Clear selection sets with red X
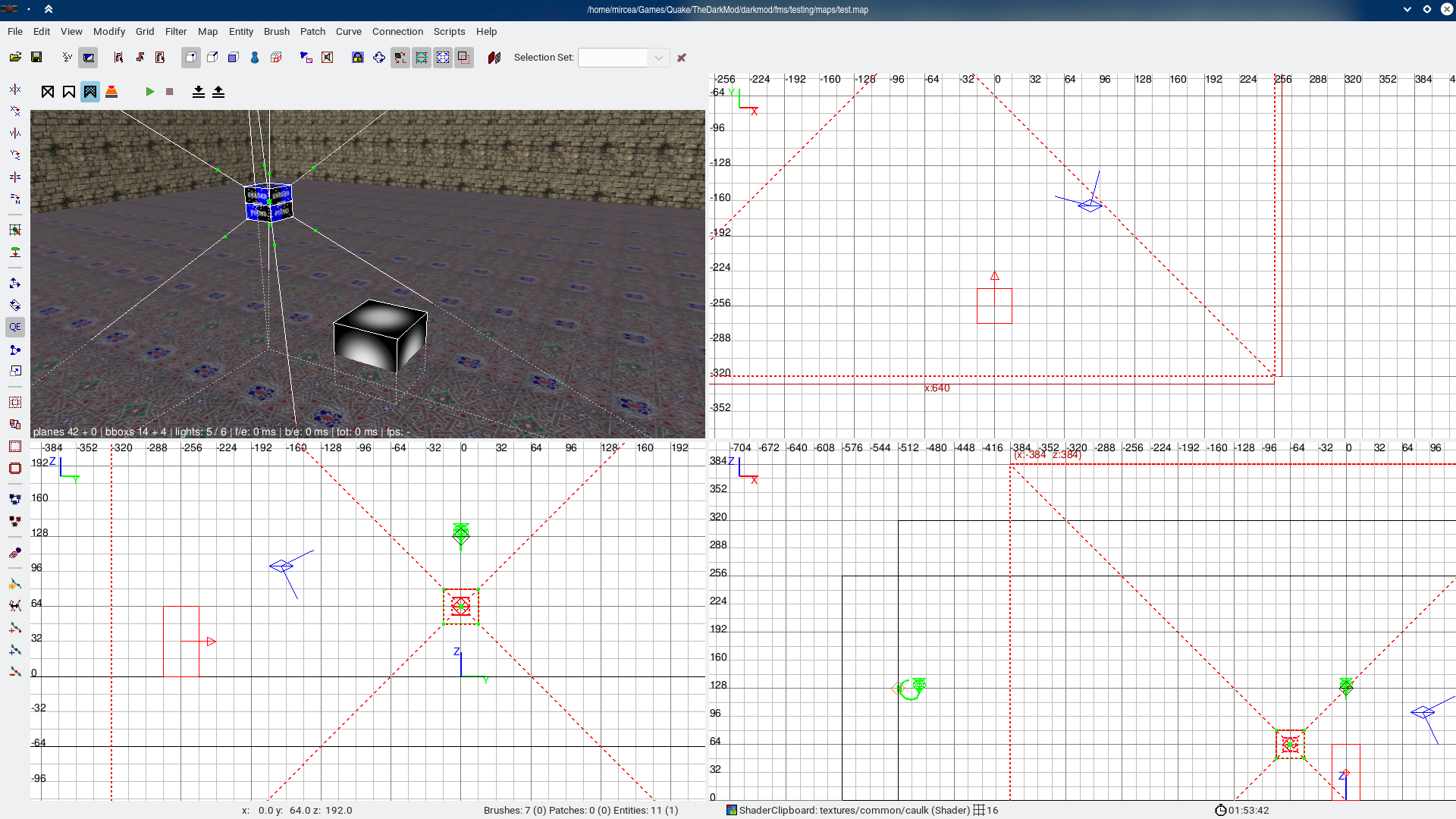The width and height of the screenshot is (1456, 819). (682, 58)
